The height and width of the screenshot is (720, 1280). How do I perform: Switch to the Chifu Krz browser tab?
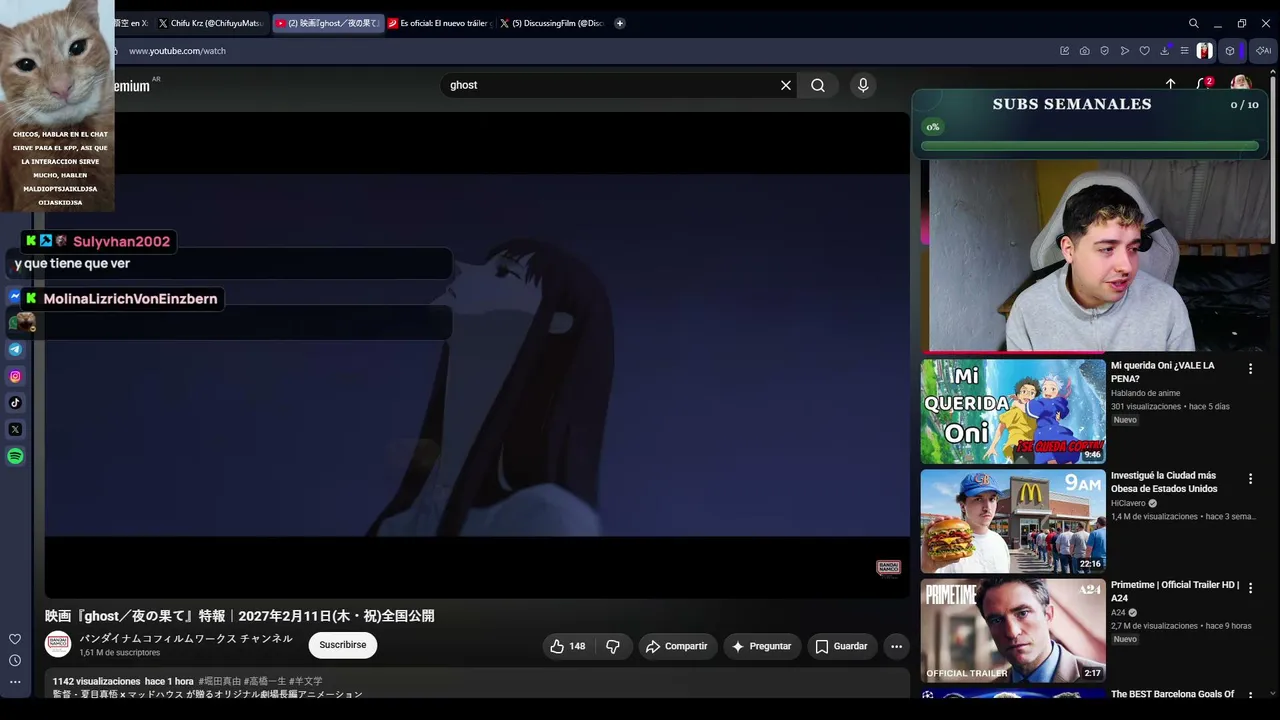pos(212,23)
